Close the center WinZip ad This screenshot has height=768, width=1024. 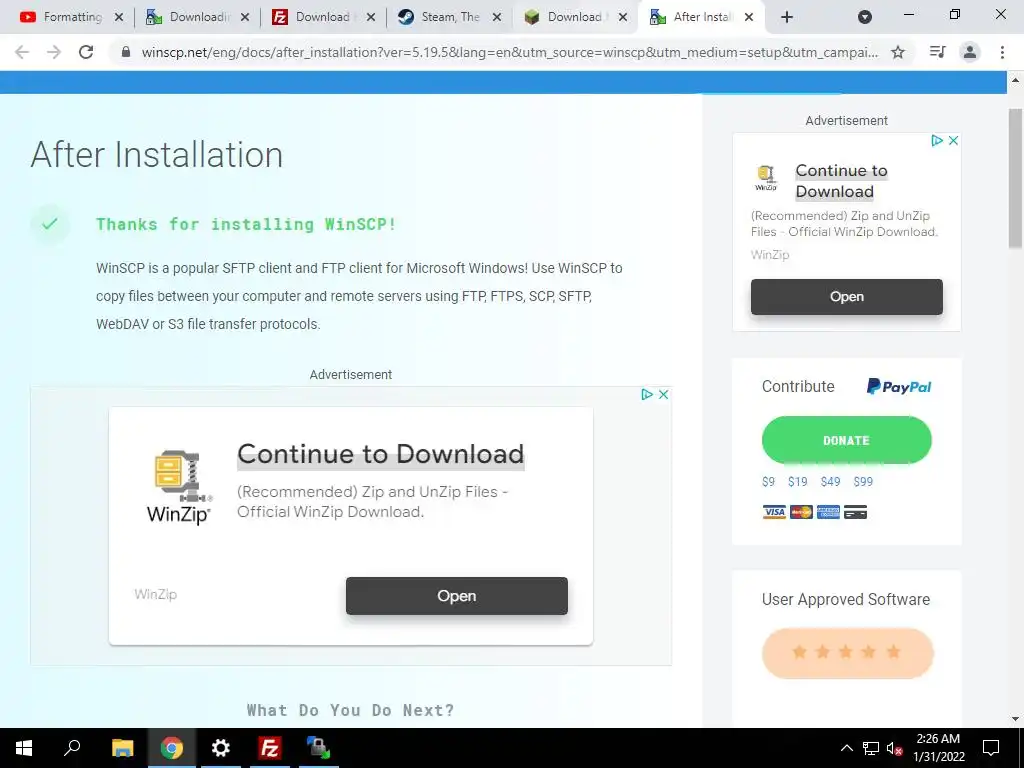pyautogui.click(x=664, y=394)
